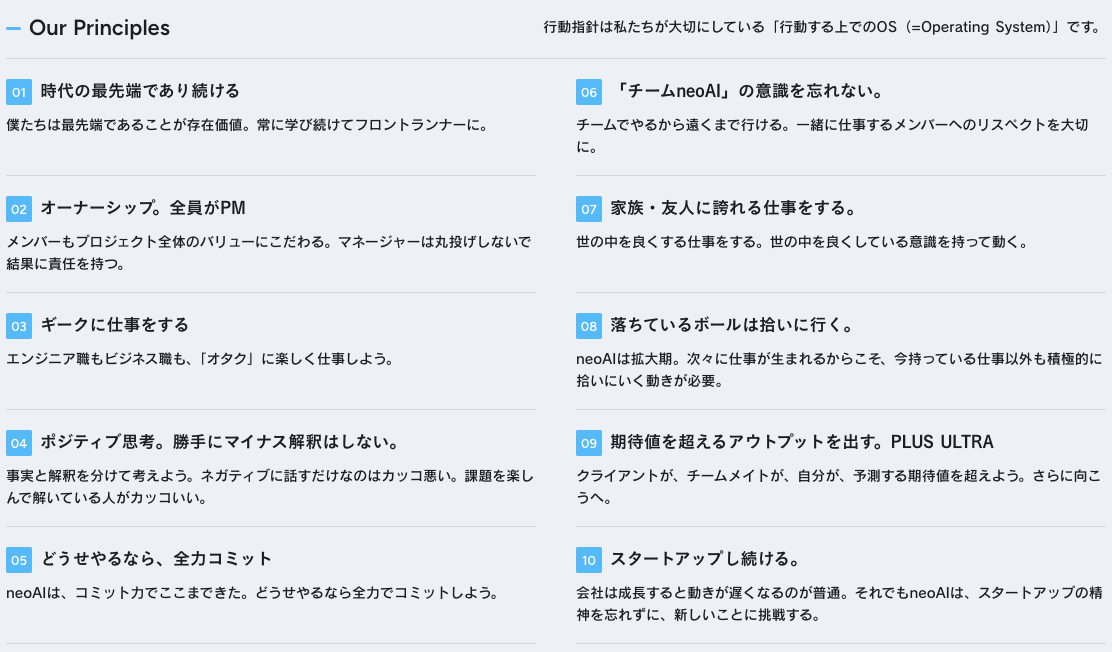The image size is (1112, 652).
Task: Click the 03 number badge
Action: [19, 326]
